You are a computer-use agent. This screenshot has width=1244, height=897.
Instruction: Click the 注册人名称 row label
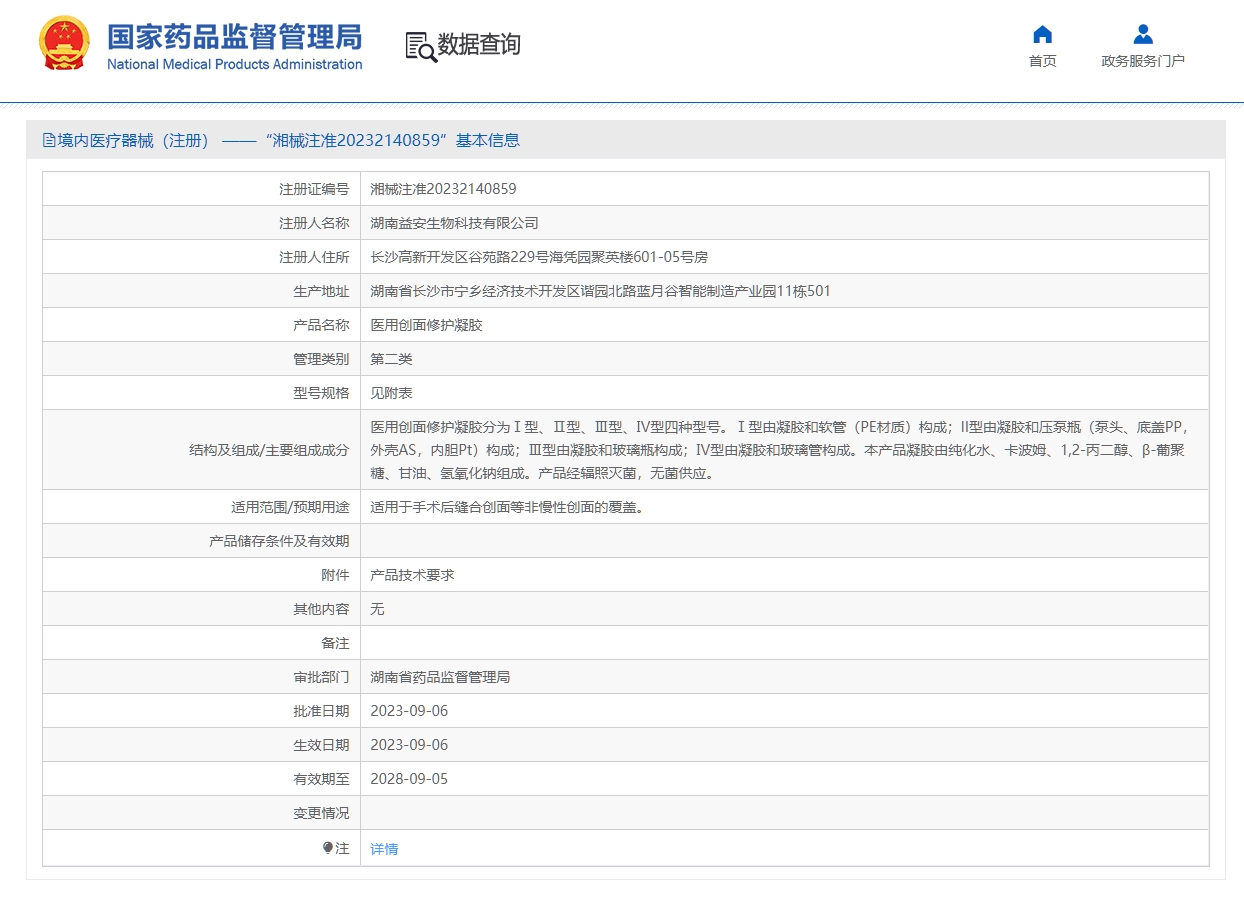click(x=314, y=223)
